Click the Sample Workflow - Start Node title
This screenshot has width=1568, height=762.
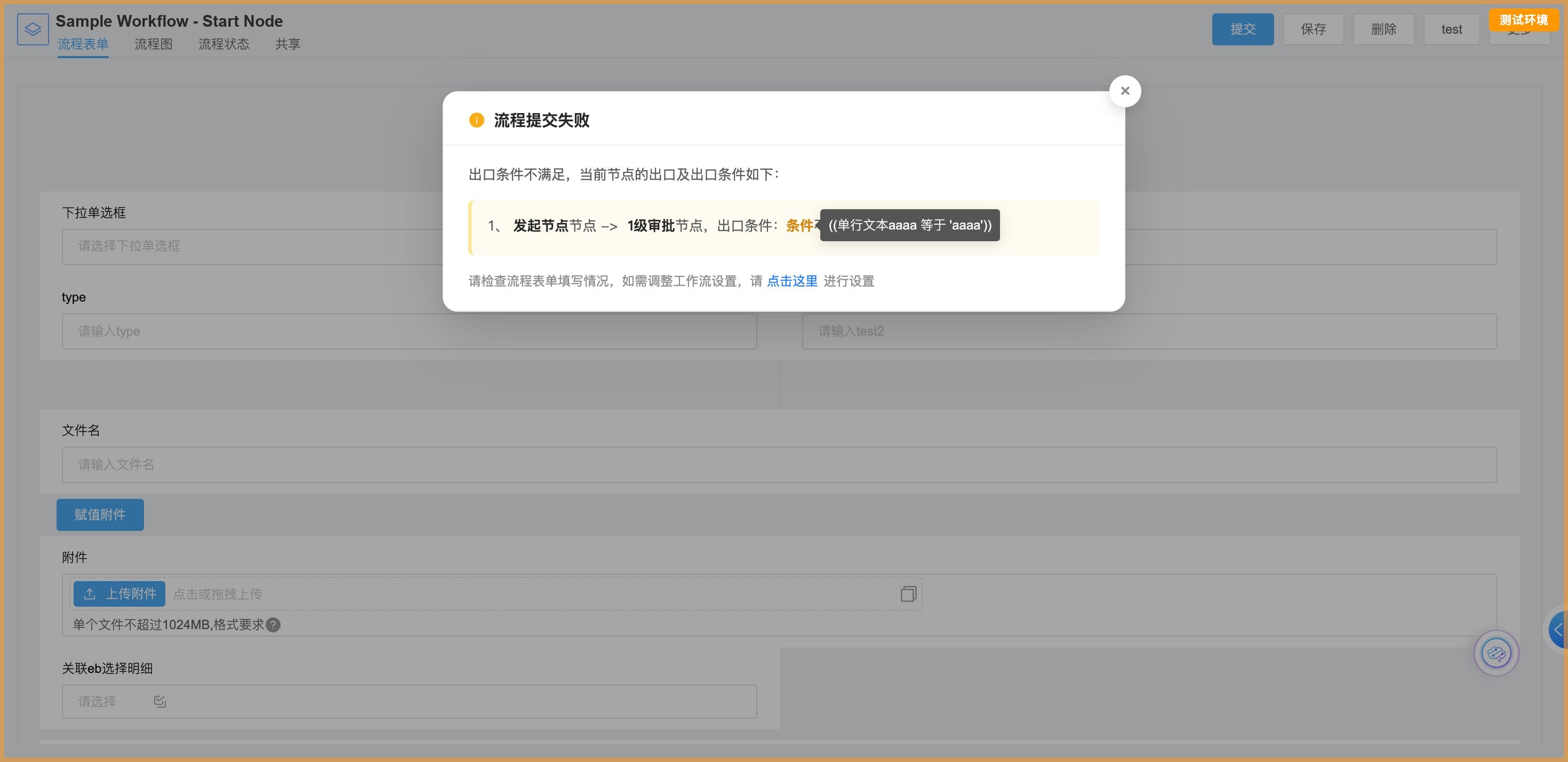pos(169,21)
